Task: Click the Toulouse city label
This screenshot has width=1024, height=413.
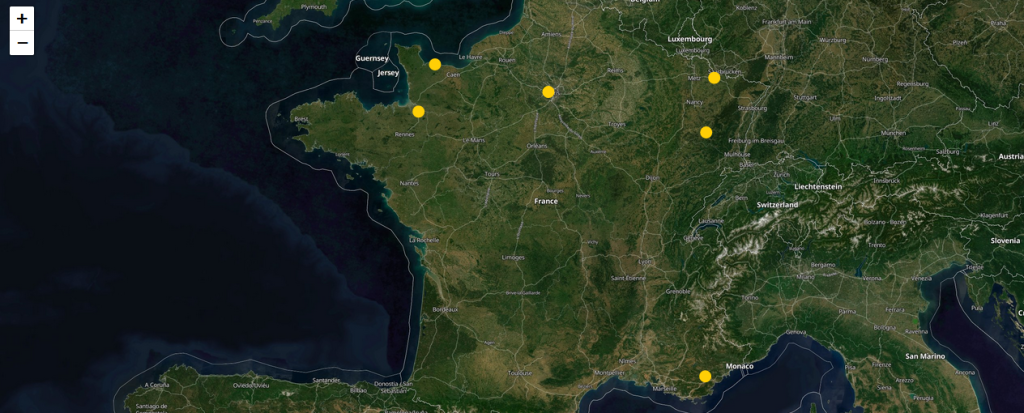Action: point(520,372)
